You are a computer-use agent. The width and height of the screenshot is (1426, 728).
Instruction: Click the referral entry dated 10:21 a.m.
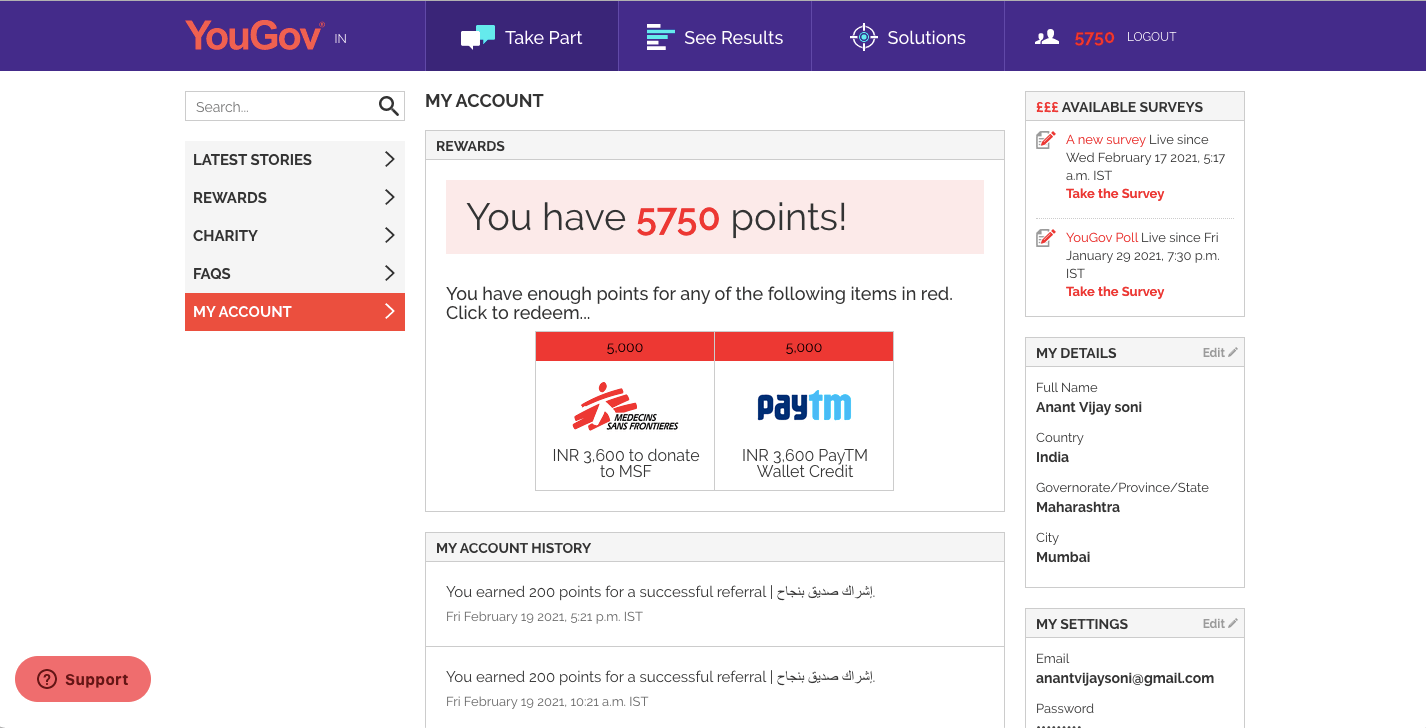715,688
